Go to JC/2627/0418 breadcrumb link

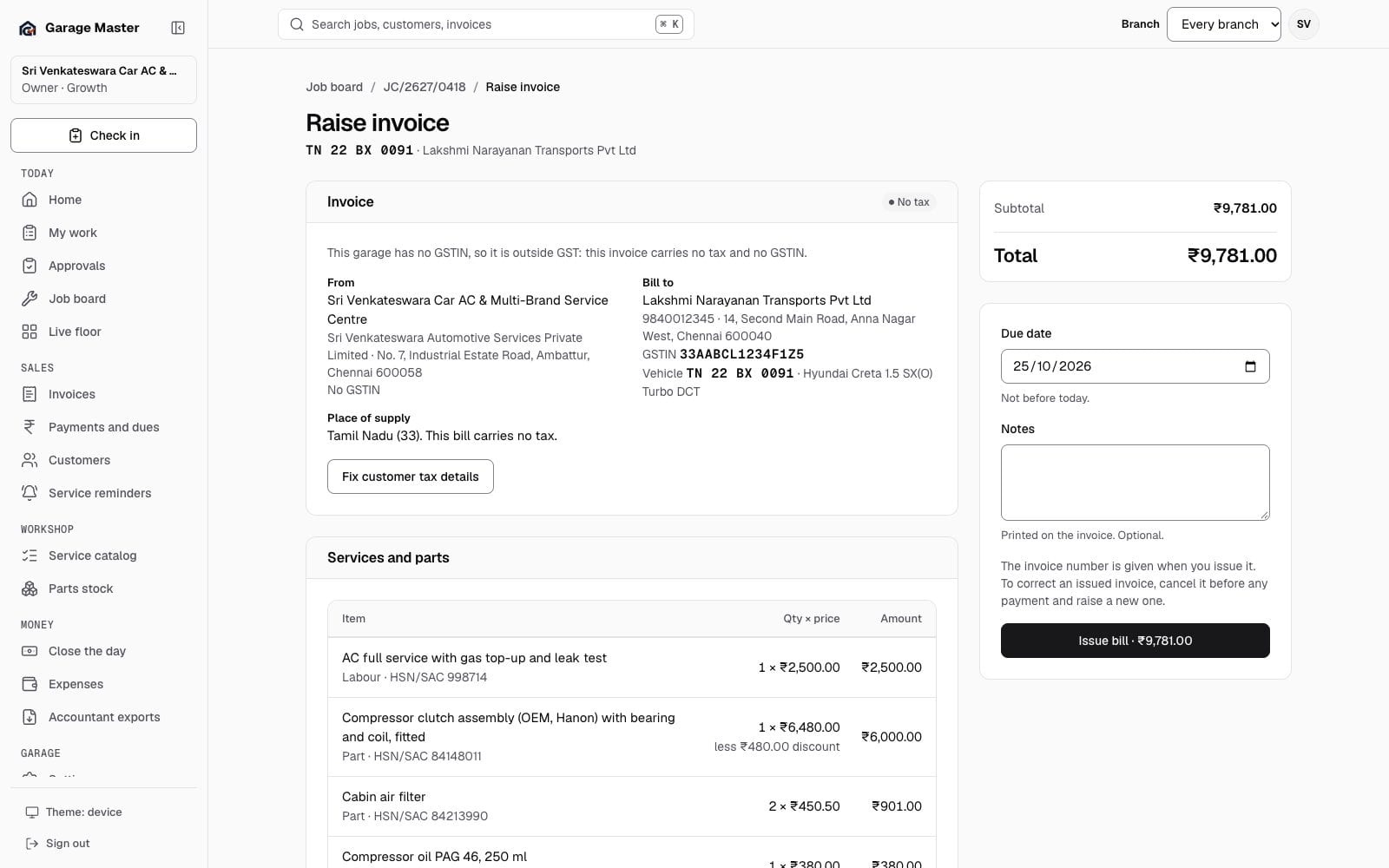[x=425, y=87]
